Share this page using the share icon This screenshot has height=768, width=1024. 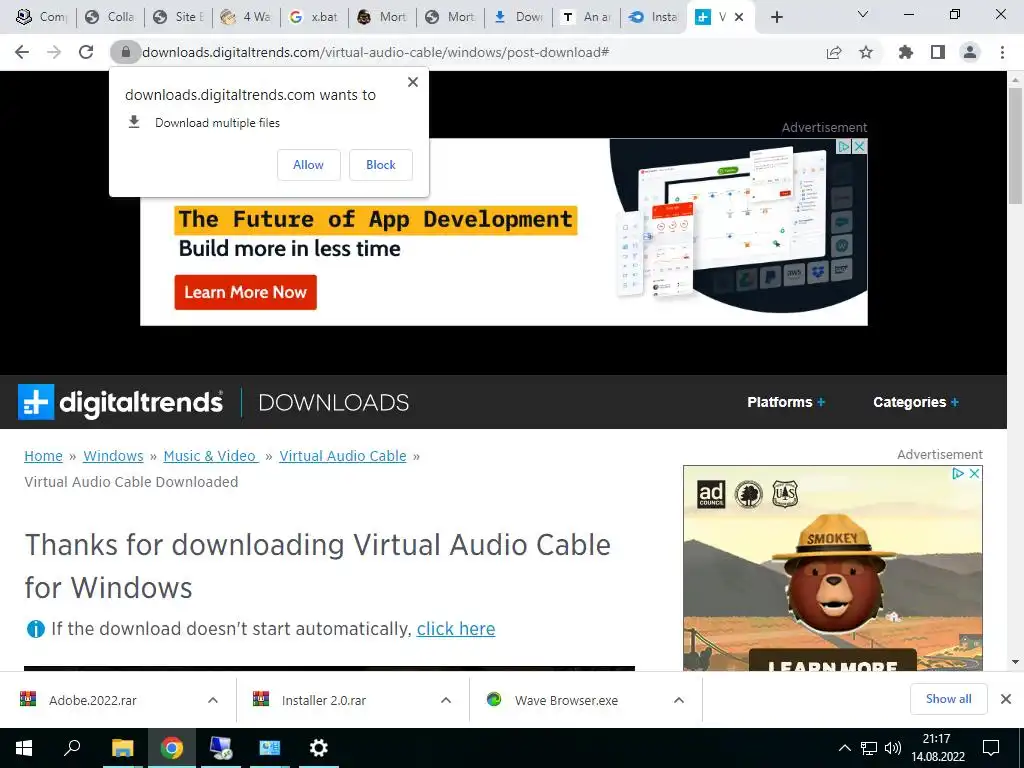[834, 52]
